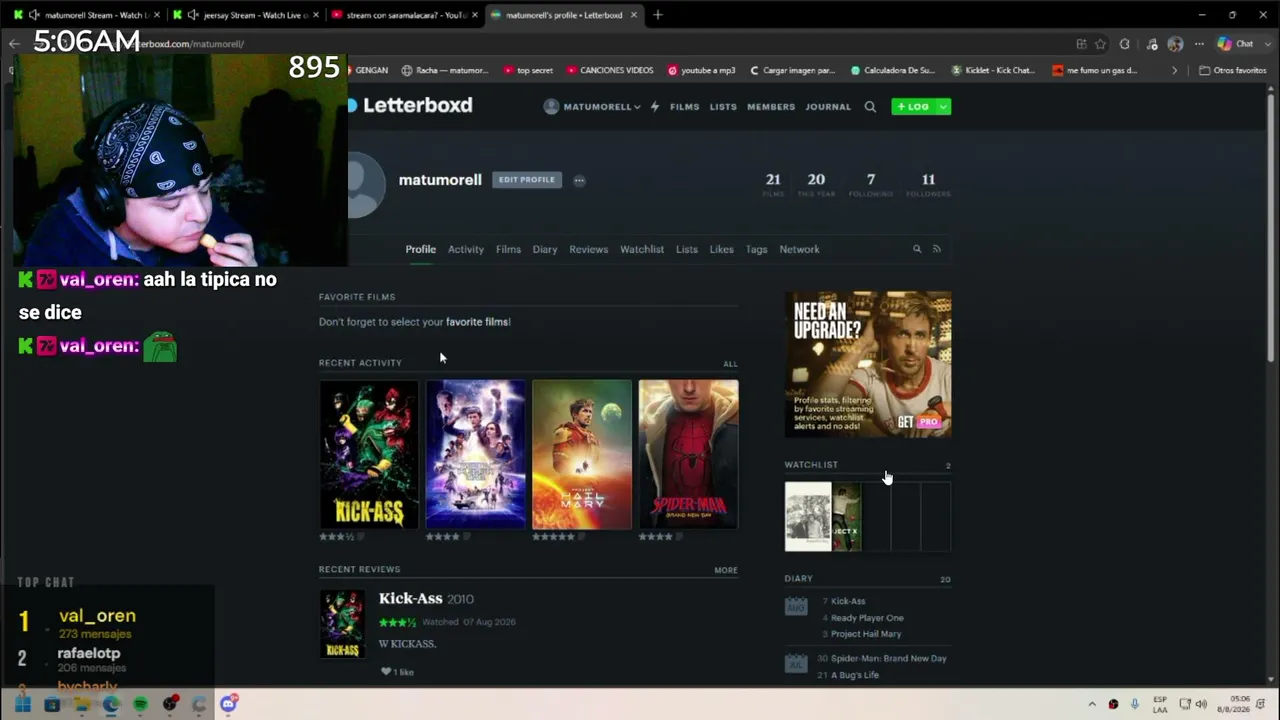This screenshot has height=720, width=1280.
Task: Open the Letterboxd search magnifier in header
Action: (870, 107)
